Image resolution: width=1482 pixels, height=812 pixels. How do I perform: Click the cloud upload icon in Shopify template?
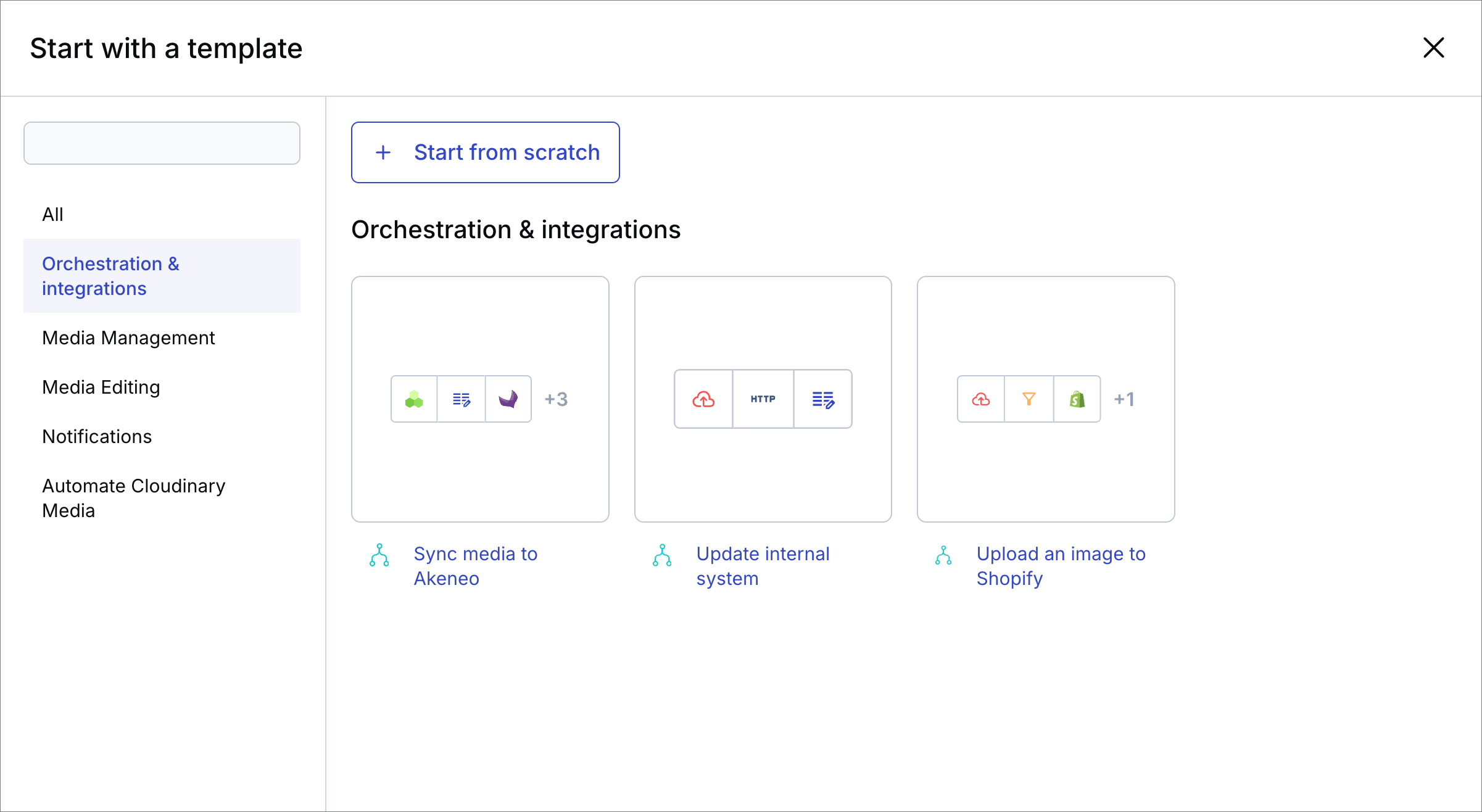point(981,399)
